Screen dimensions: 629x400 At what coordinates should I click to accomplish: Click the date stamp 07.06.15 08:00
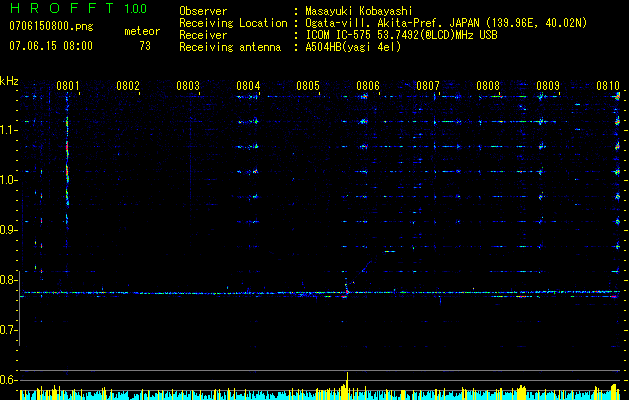[x=51, y=46]
